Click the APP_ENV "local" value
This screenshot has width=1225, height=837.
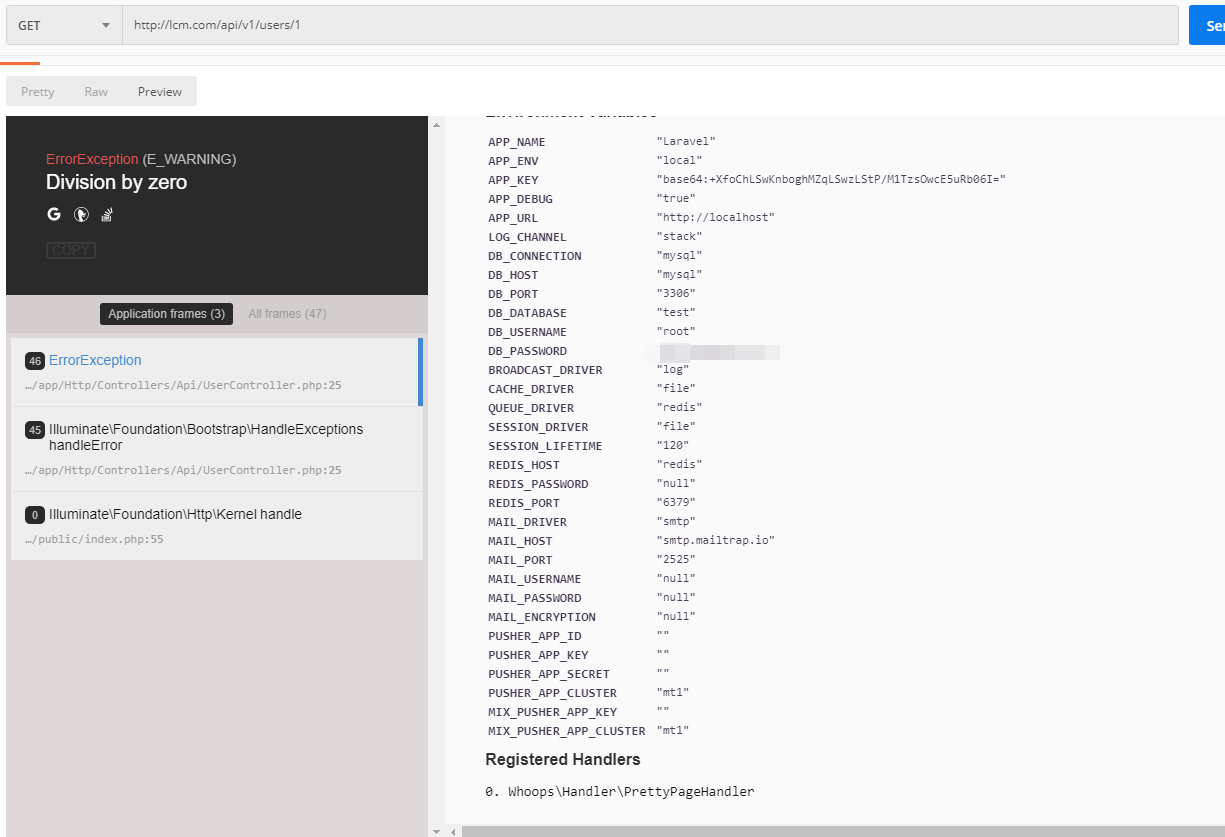click(x=679, y=161)
